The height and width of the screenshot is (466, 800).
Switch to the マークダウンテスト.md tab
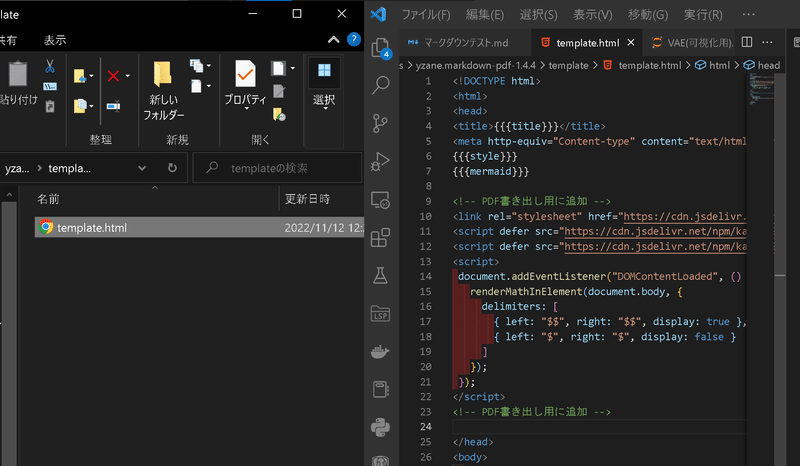click(465, 43)
